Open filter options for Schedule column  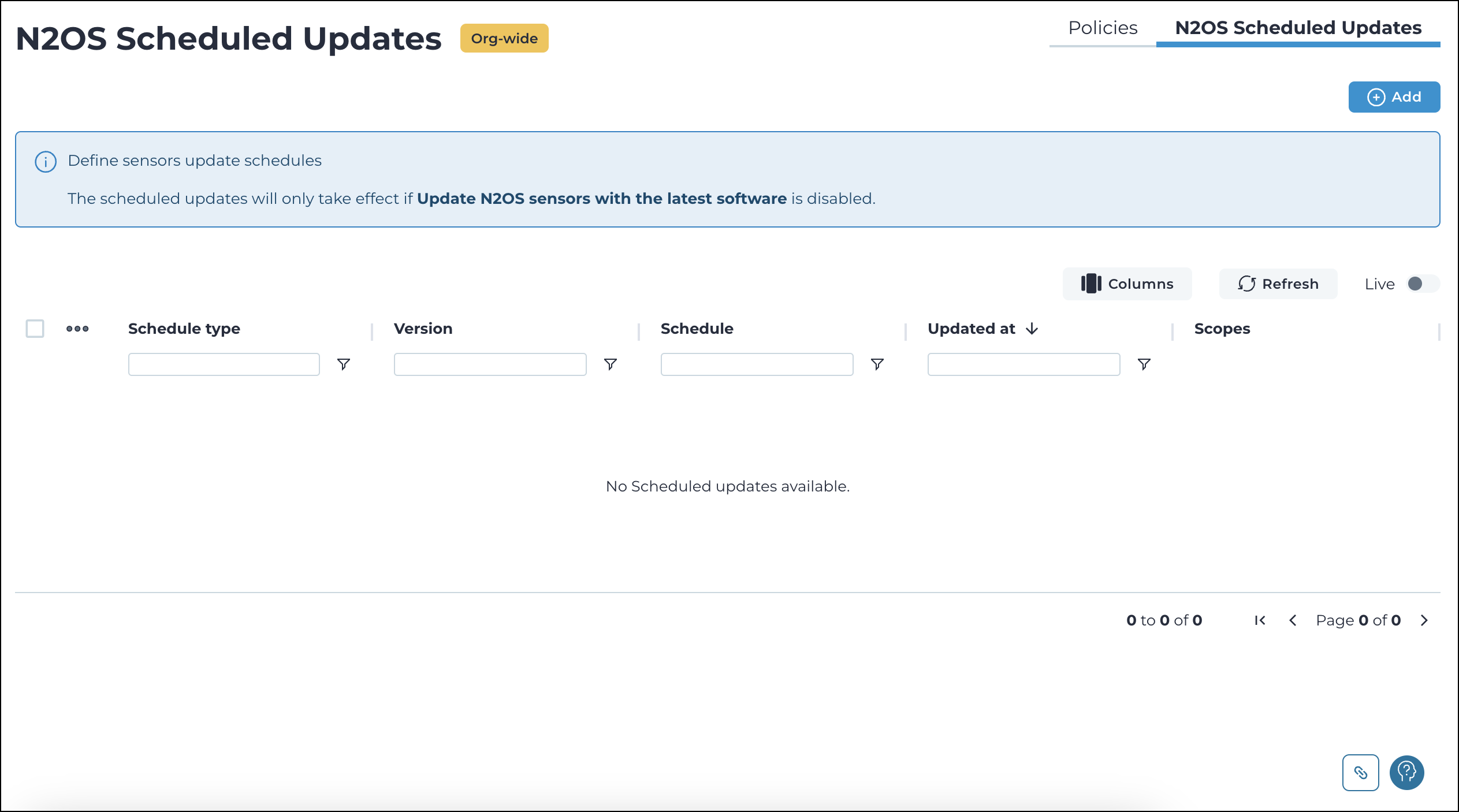877,364
